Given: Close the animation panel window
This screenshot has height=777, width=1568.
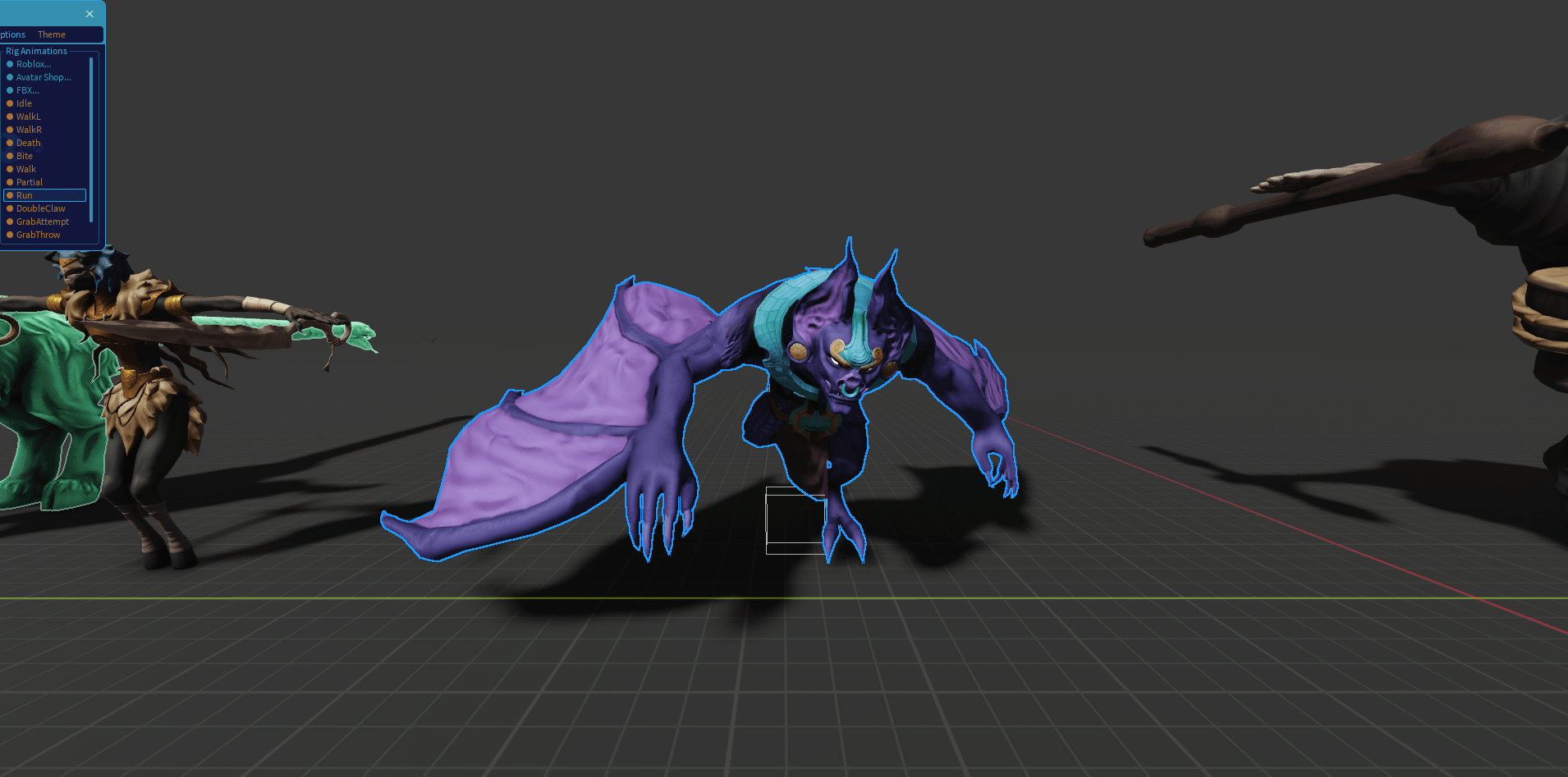Looking at the screenshot, I should [x=89, y=14].
